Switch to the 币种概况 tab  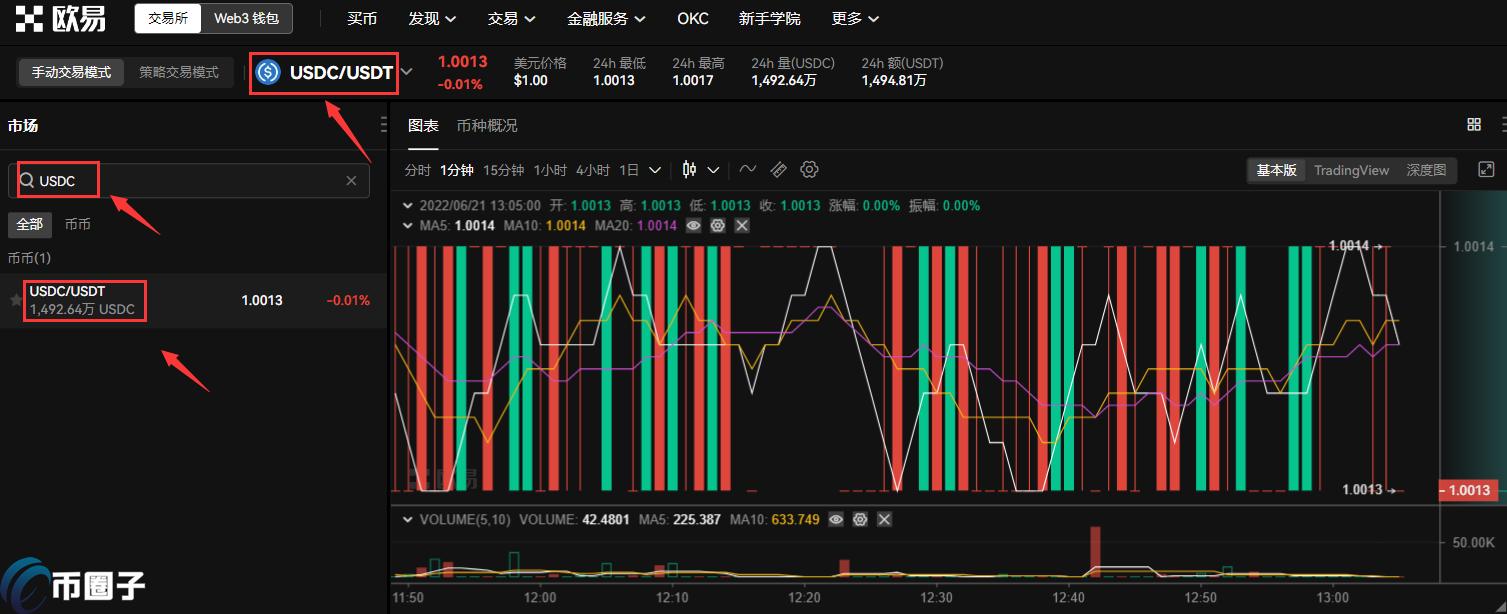487,125
